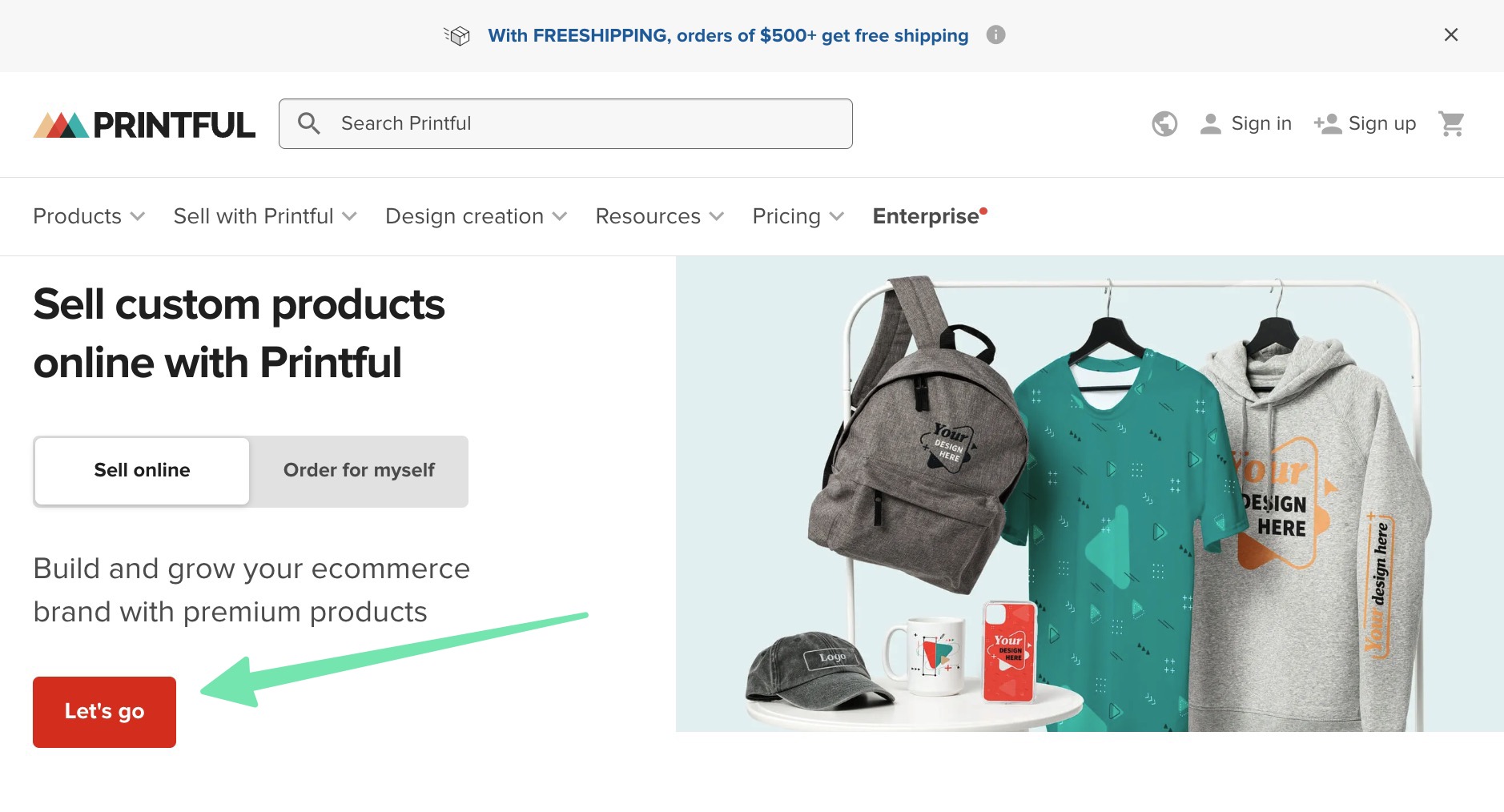Click the red Let's go button
The image size is (1504, 812).
pos(104,712)
